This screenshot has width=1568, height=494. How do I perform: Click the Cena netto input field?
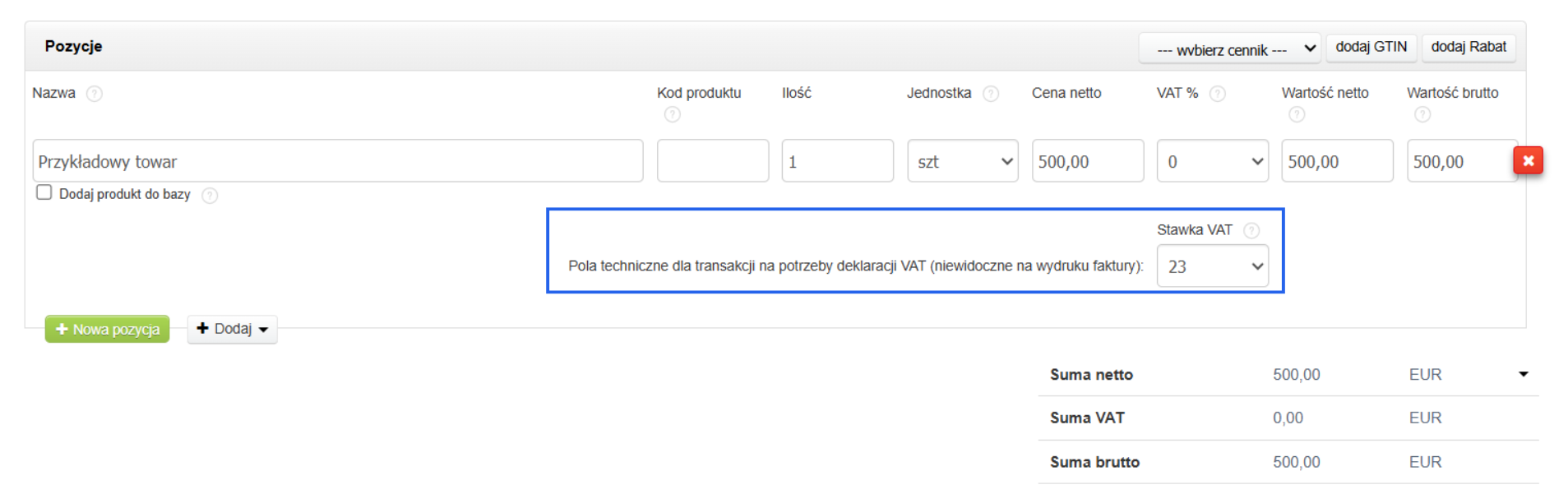click(x=1087, y=161)
